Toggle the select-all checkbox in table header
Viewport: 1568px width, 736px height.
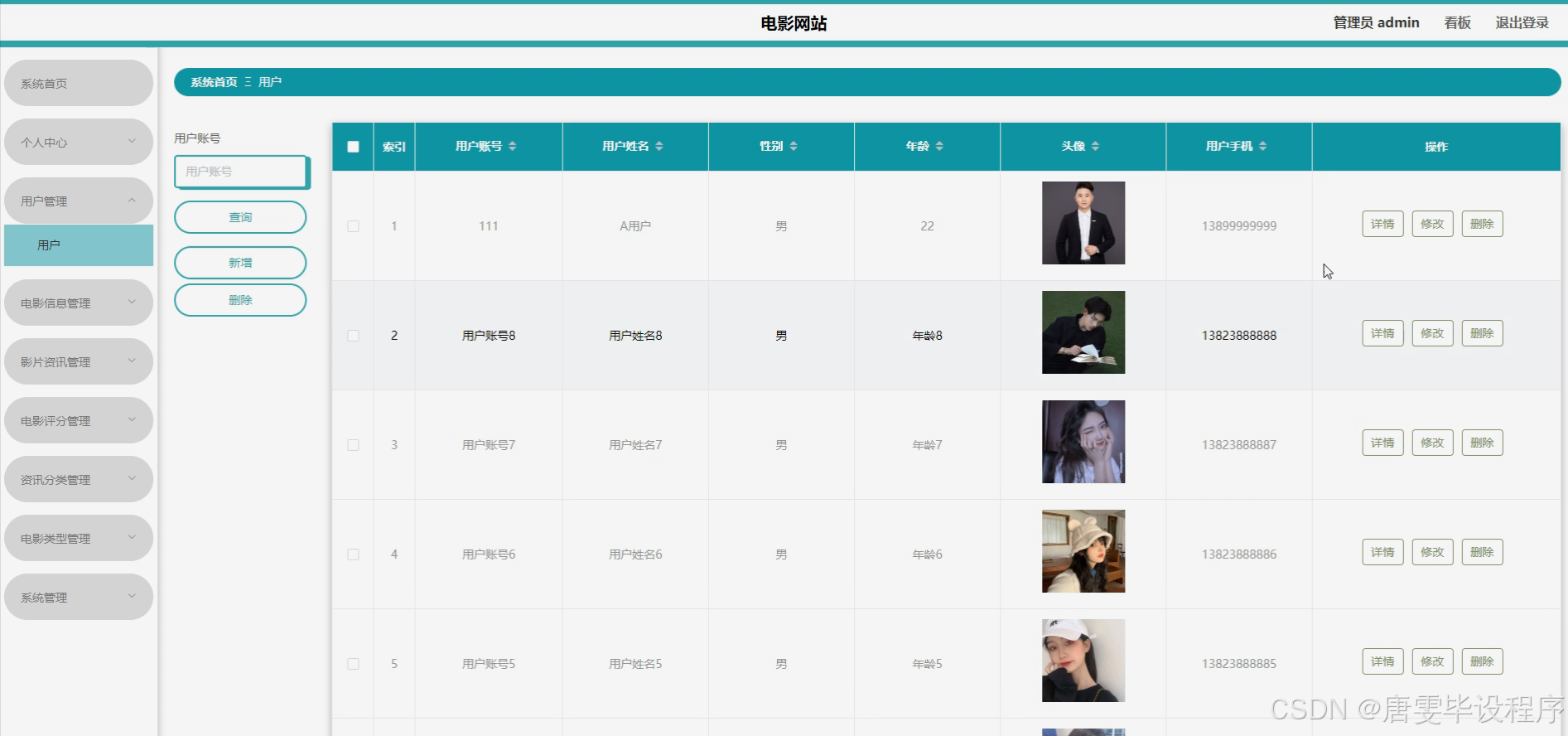click(x=353, y=147)
